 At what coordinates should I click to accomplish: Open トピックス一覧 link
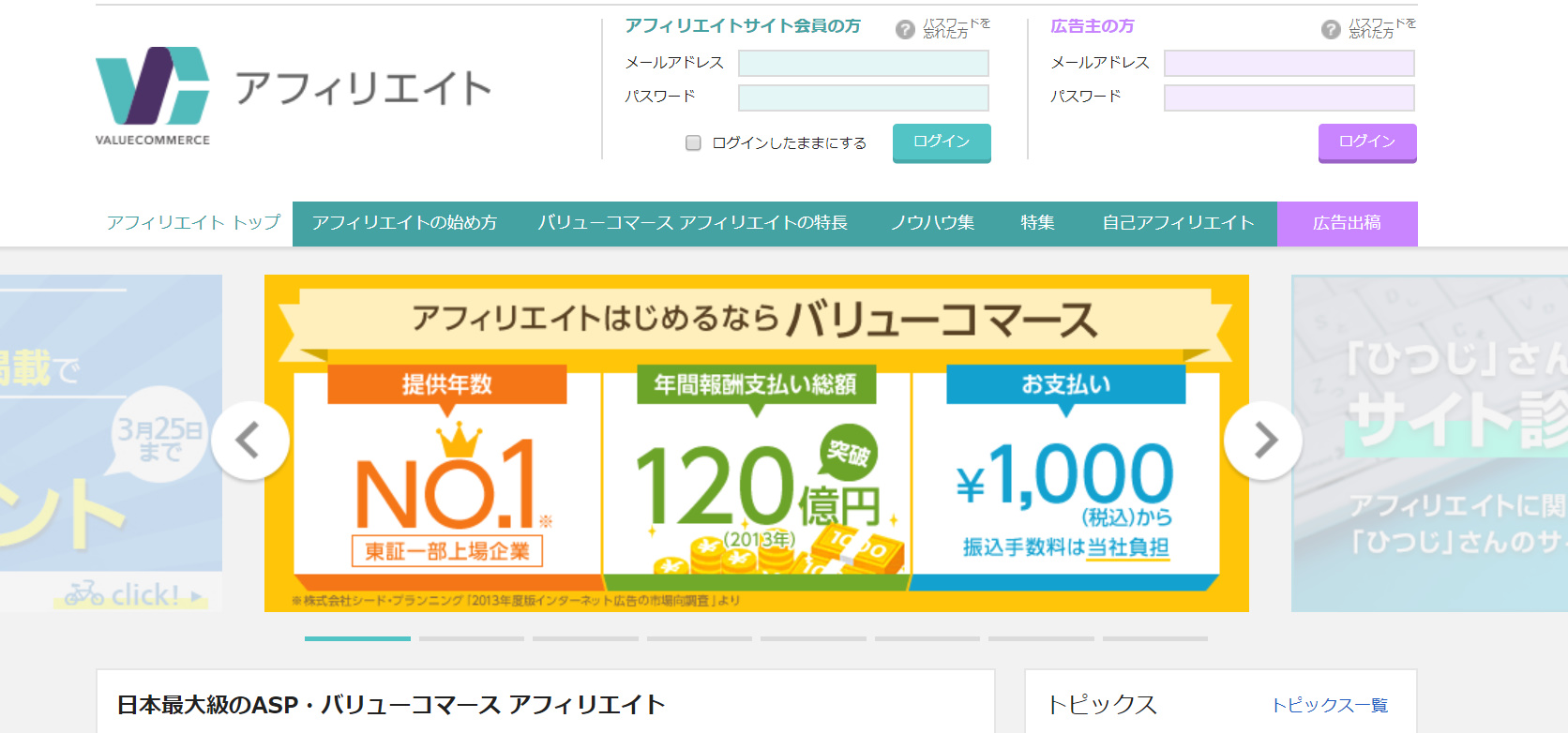1330,705
